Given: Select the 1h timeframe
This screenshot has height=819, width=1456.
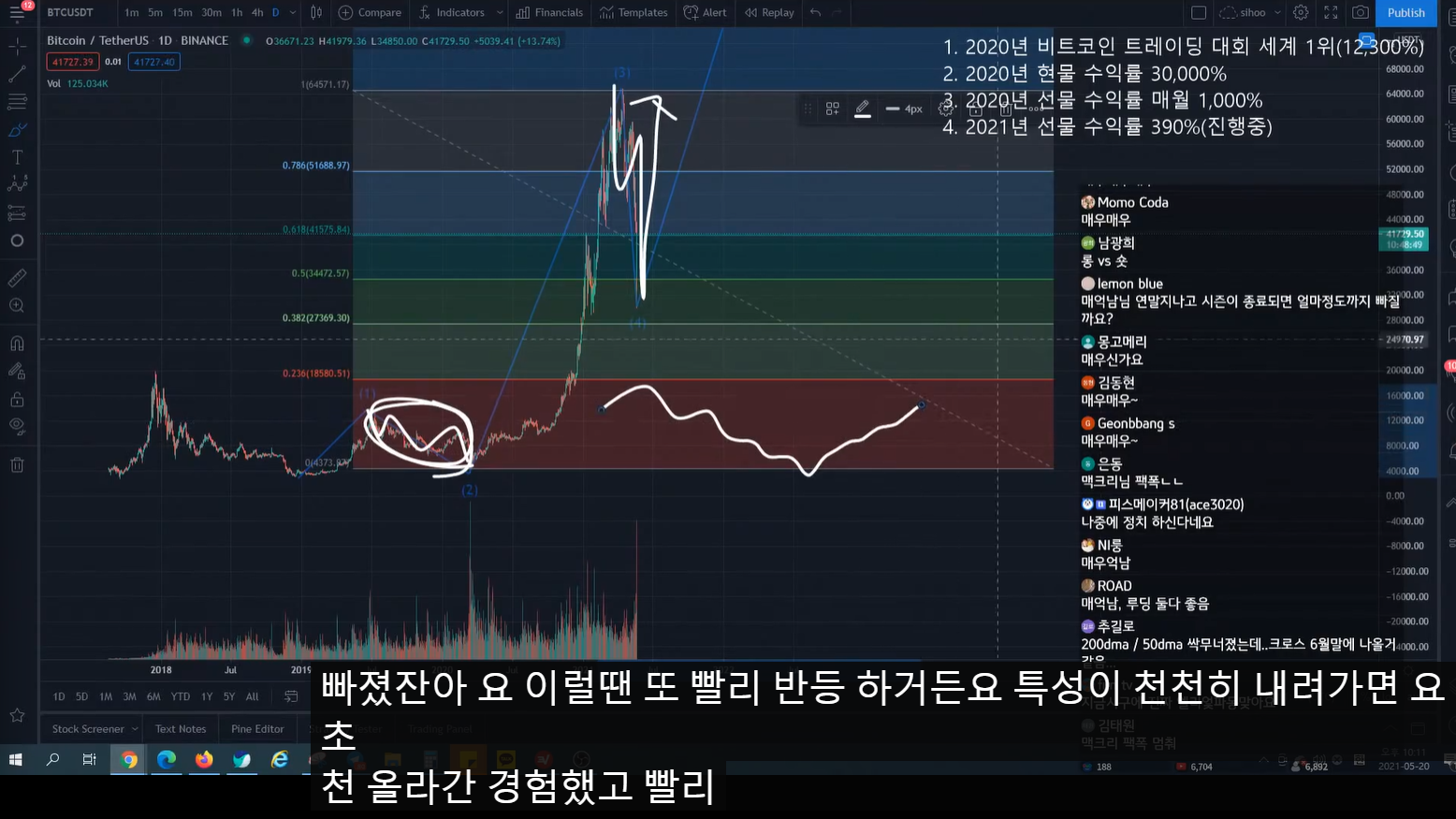Looking at the screenshot, I should click(x=237, y=13).
